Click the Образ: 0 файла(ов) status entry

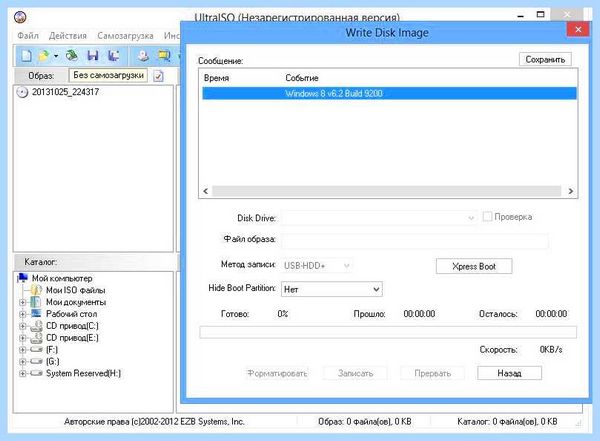click(365, 422)
